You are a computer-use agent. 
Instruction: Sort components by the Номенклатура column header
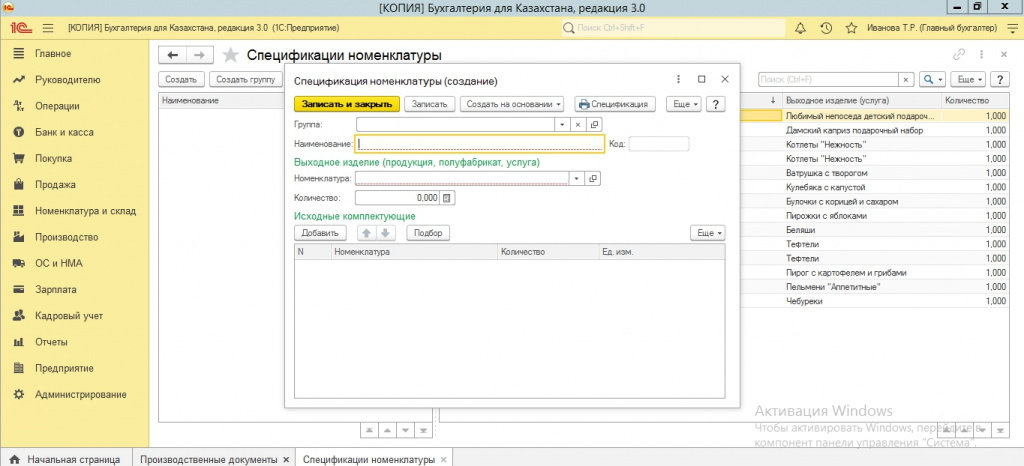(414, 251)
